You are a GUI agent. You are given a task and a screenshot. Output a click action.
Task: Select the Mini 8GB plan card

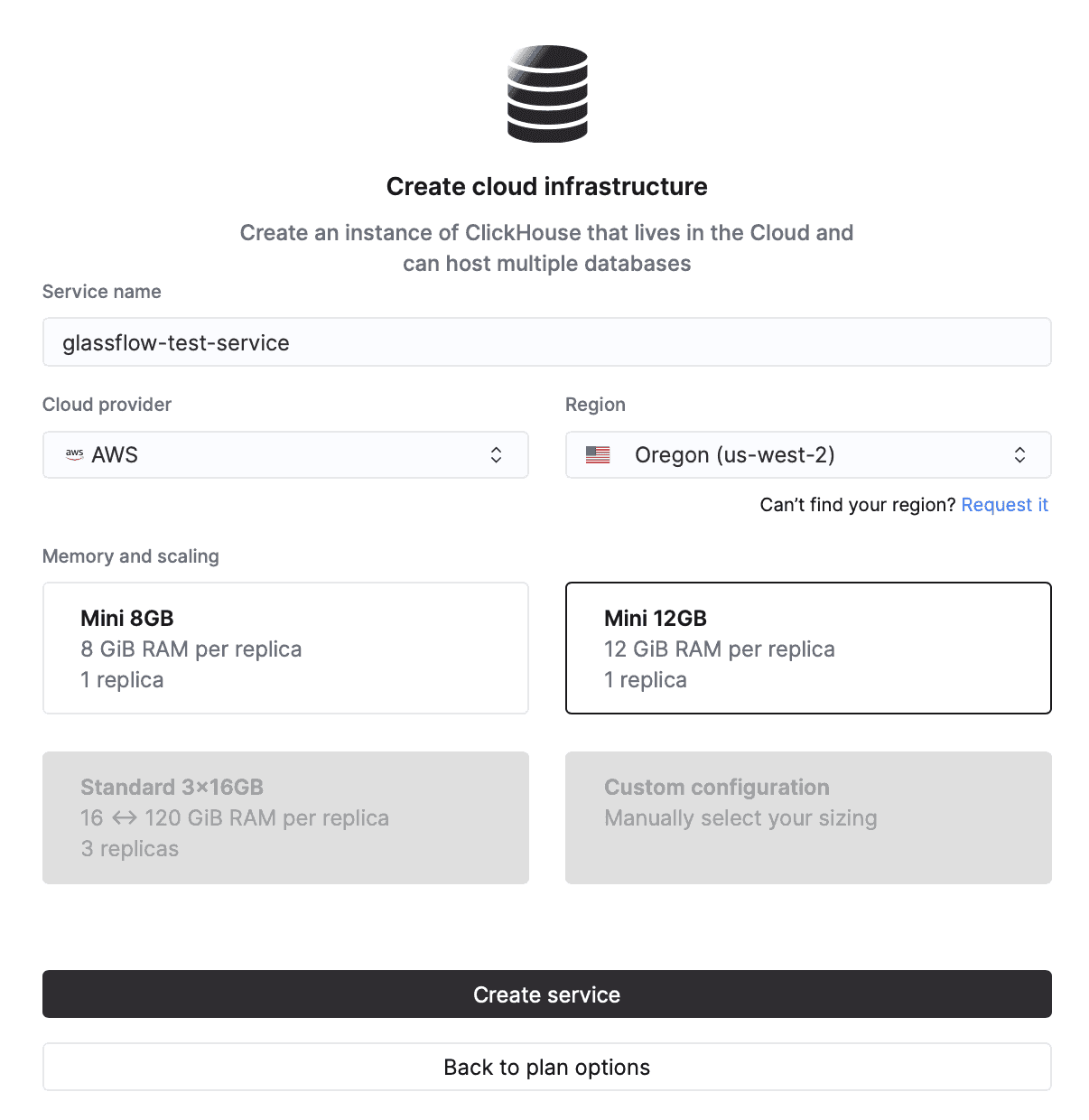(x=285, y=648)
